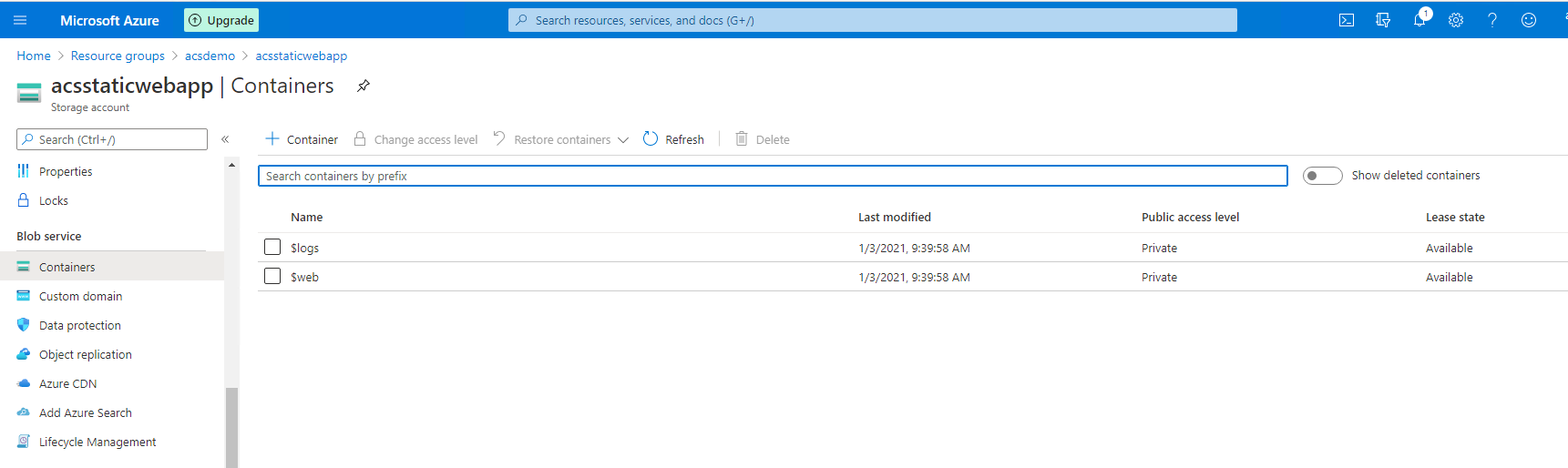Click the Upgrade button
The height and width of the screenshot is (468, 1568).
[x=221, y=20]
